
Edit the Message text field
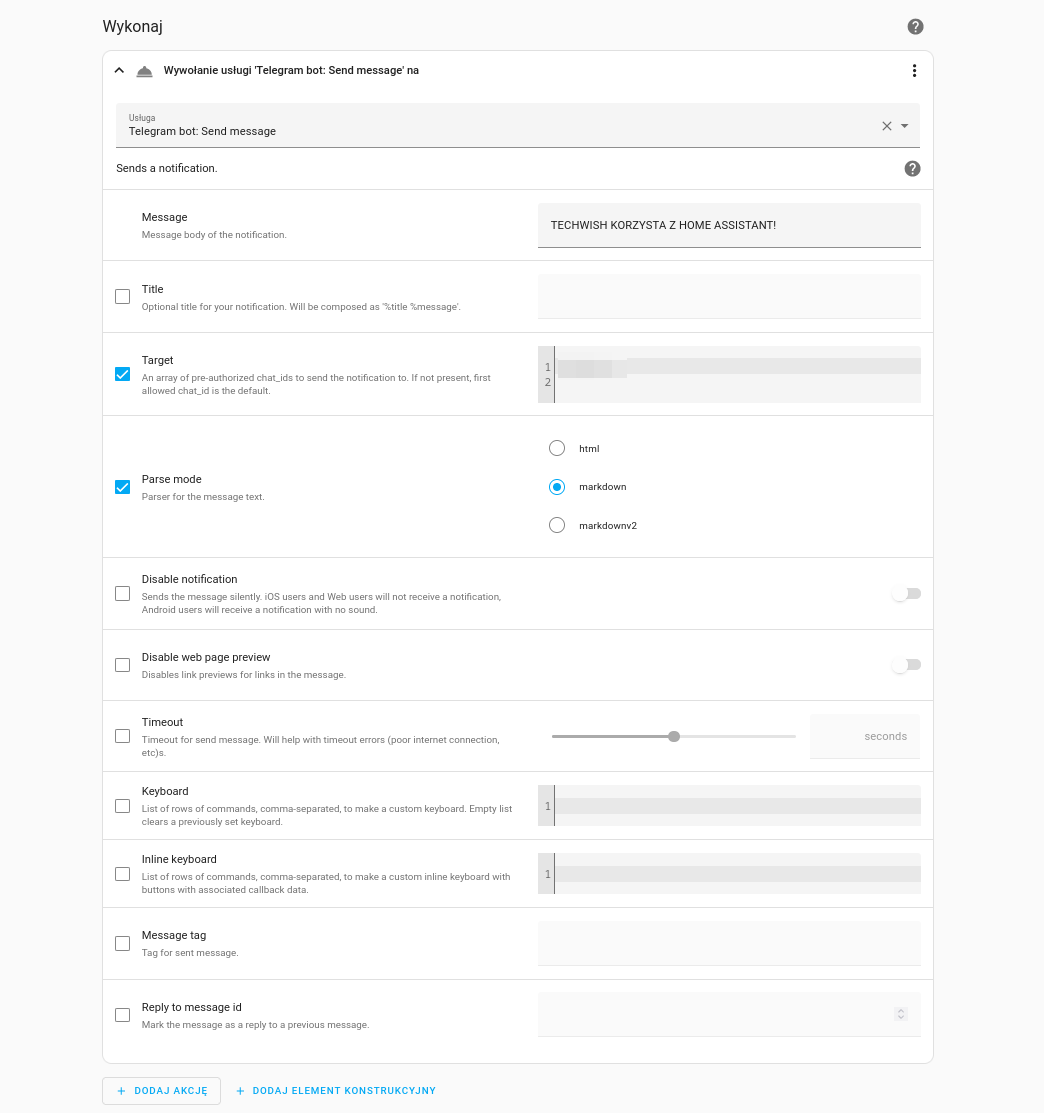point(729,225)
